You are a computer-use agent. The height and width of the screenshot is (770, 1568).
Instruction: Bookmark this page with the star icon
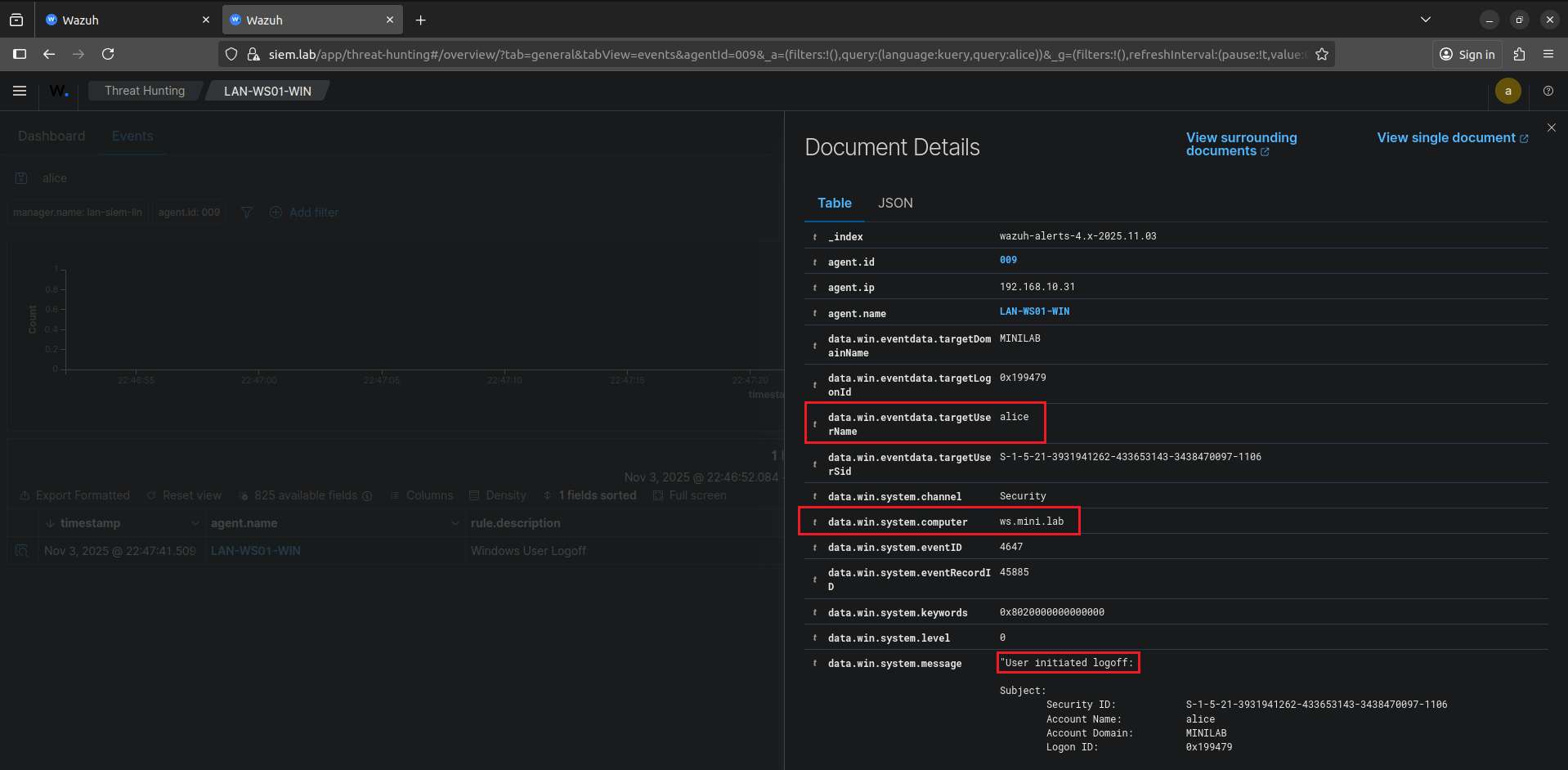coord(1322,54)
